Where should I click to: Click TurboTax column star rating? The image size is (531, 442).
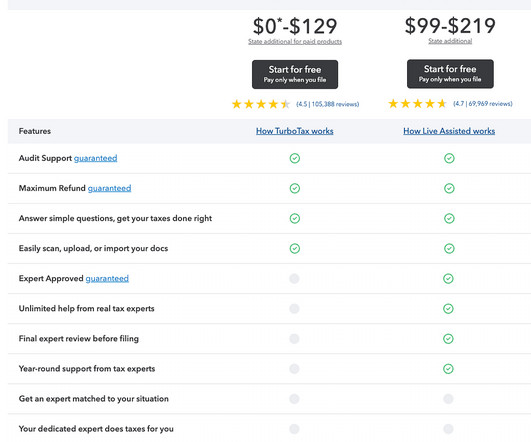[x=261, y=104]
